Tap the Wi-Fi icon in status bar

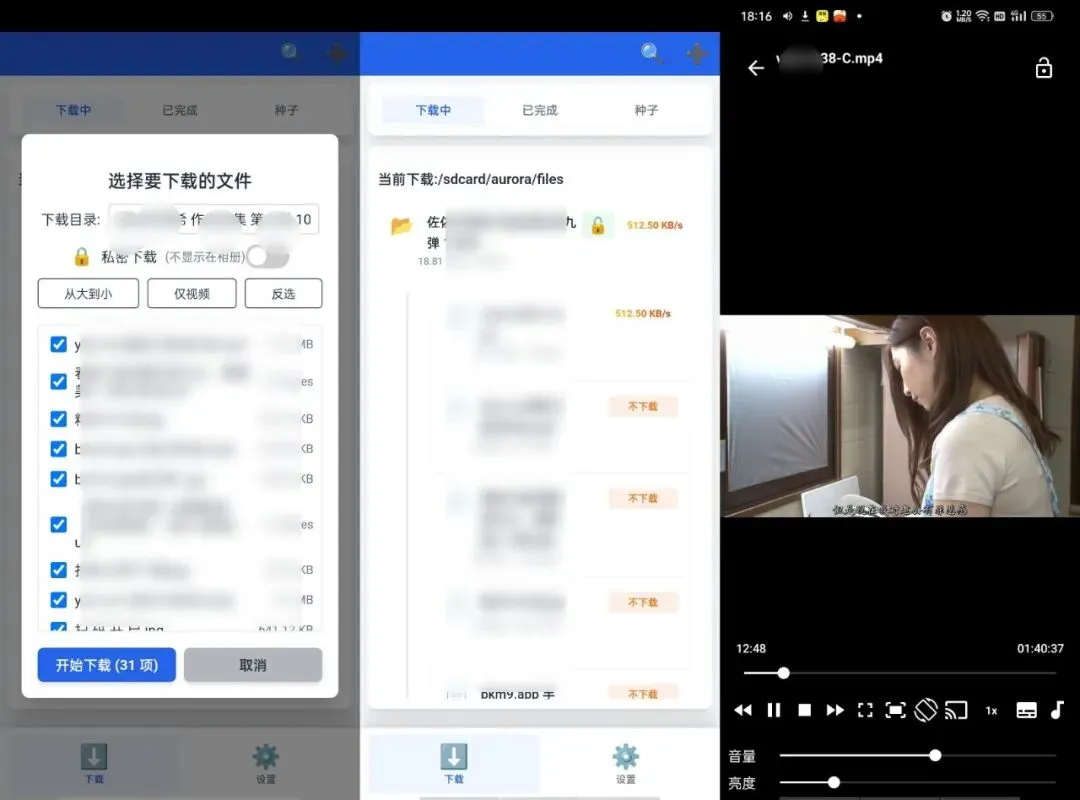coord(983,16)
